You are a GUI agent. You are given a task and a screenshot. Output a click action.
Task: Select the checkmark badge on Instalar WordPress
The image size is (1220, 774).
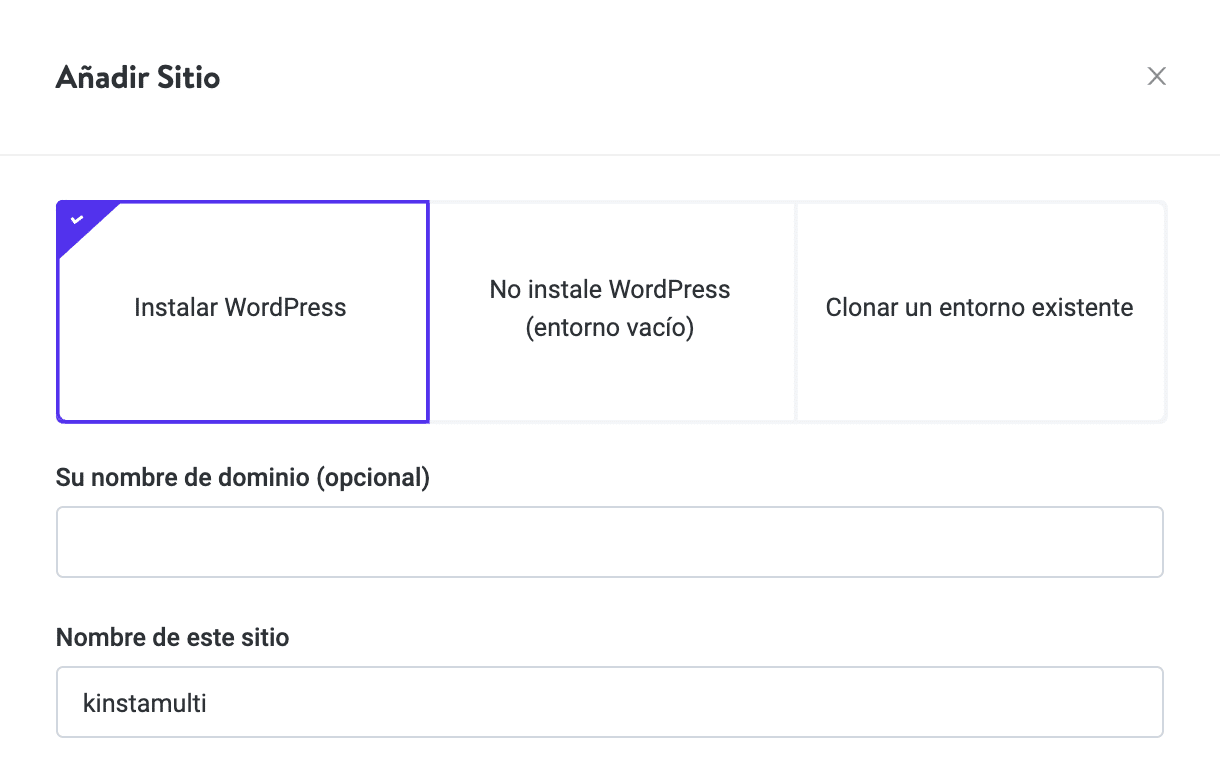[x=75, y=222]
